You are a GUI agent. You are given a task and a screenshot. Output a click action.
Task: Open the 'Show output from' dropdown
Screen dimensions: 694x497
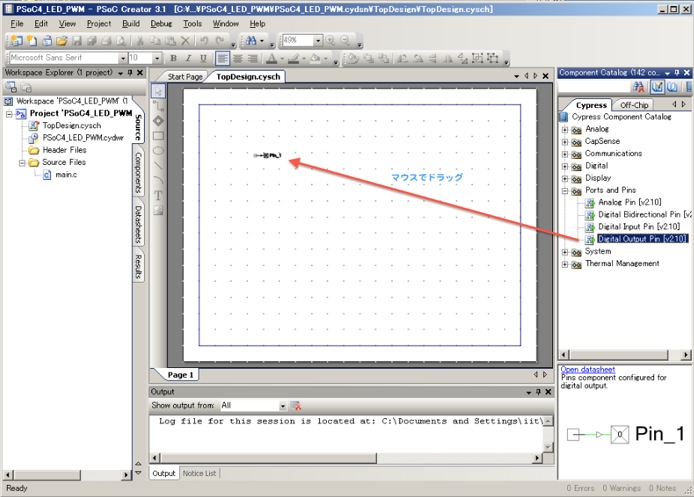pos(283,406)
